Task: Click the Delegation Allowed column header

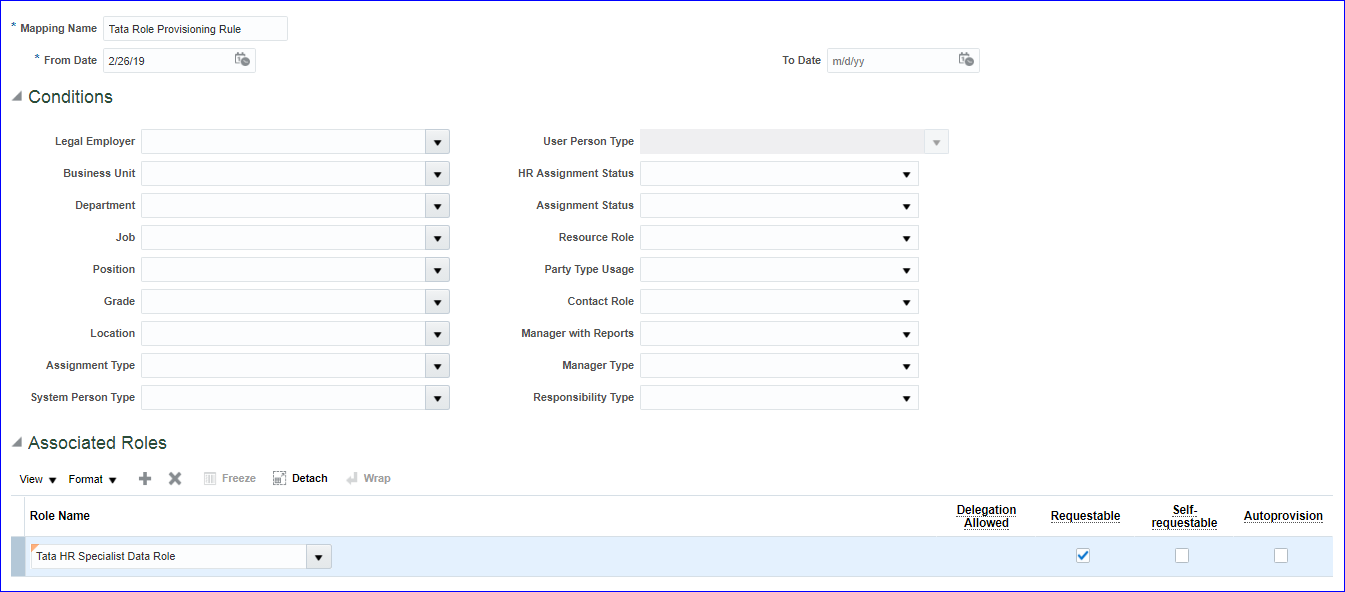Action: [986, 516]
